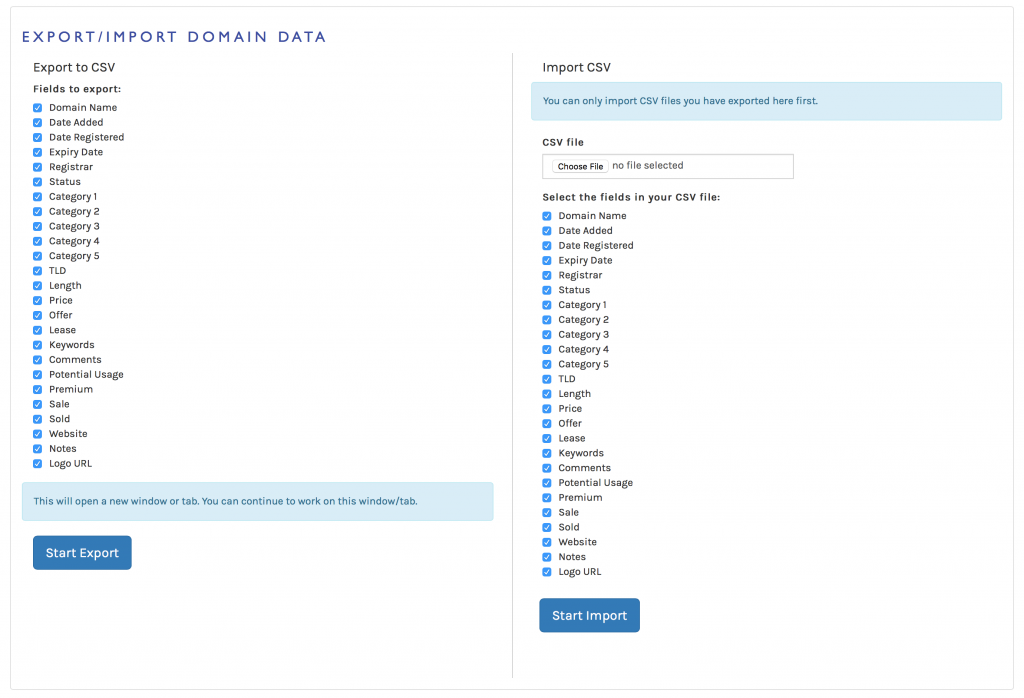Uncheck Sold in the export list

(38, 419)
